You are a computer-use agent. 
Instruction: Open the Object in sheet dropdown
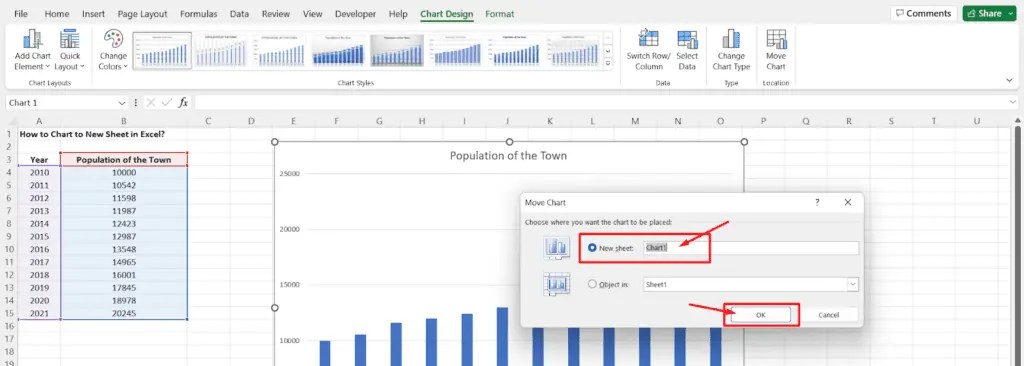(852, 284)
